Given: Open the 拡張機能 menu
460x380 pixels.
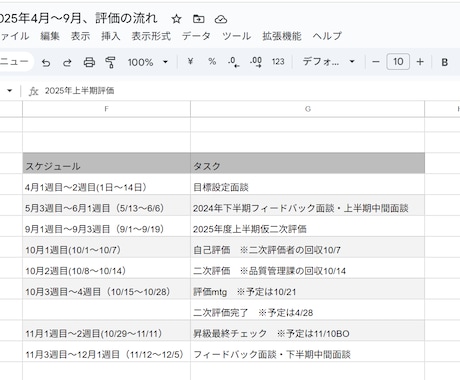Looking at the screenshot, I should [282, 36].
